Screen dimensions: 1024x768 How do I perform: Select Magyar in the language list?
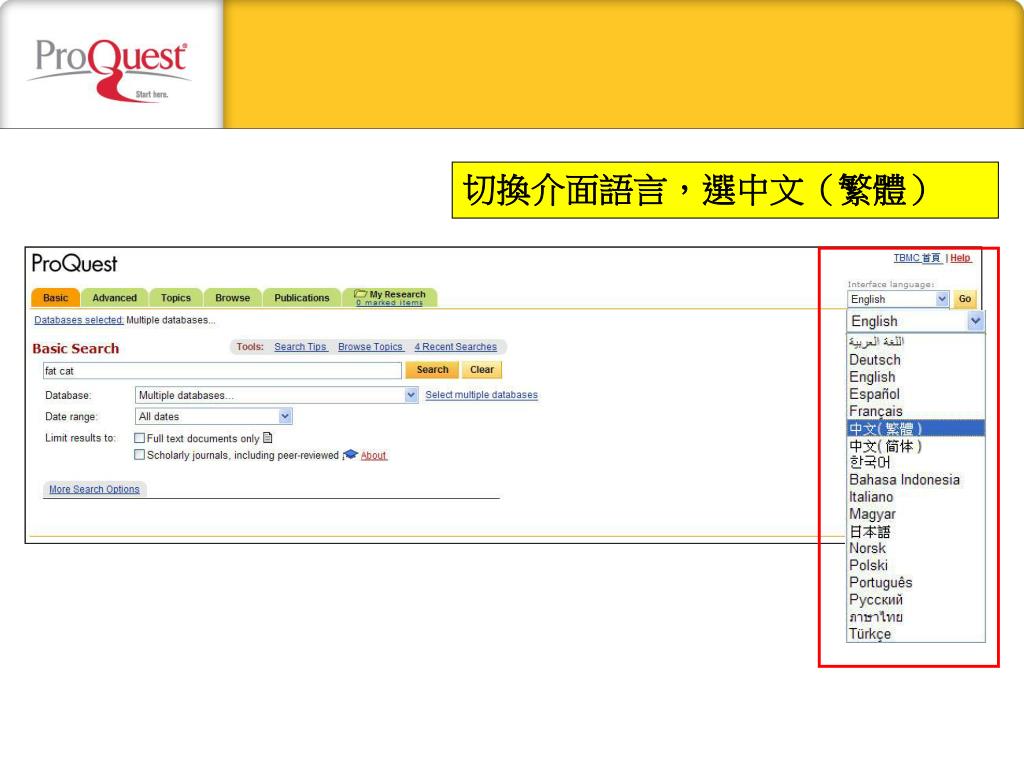tap(916, 514)
